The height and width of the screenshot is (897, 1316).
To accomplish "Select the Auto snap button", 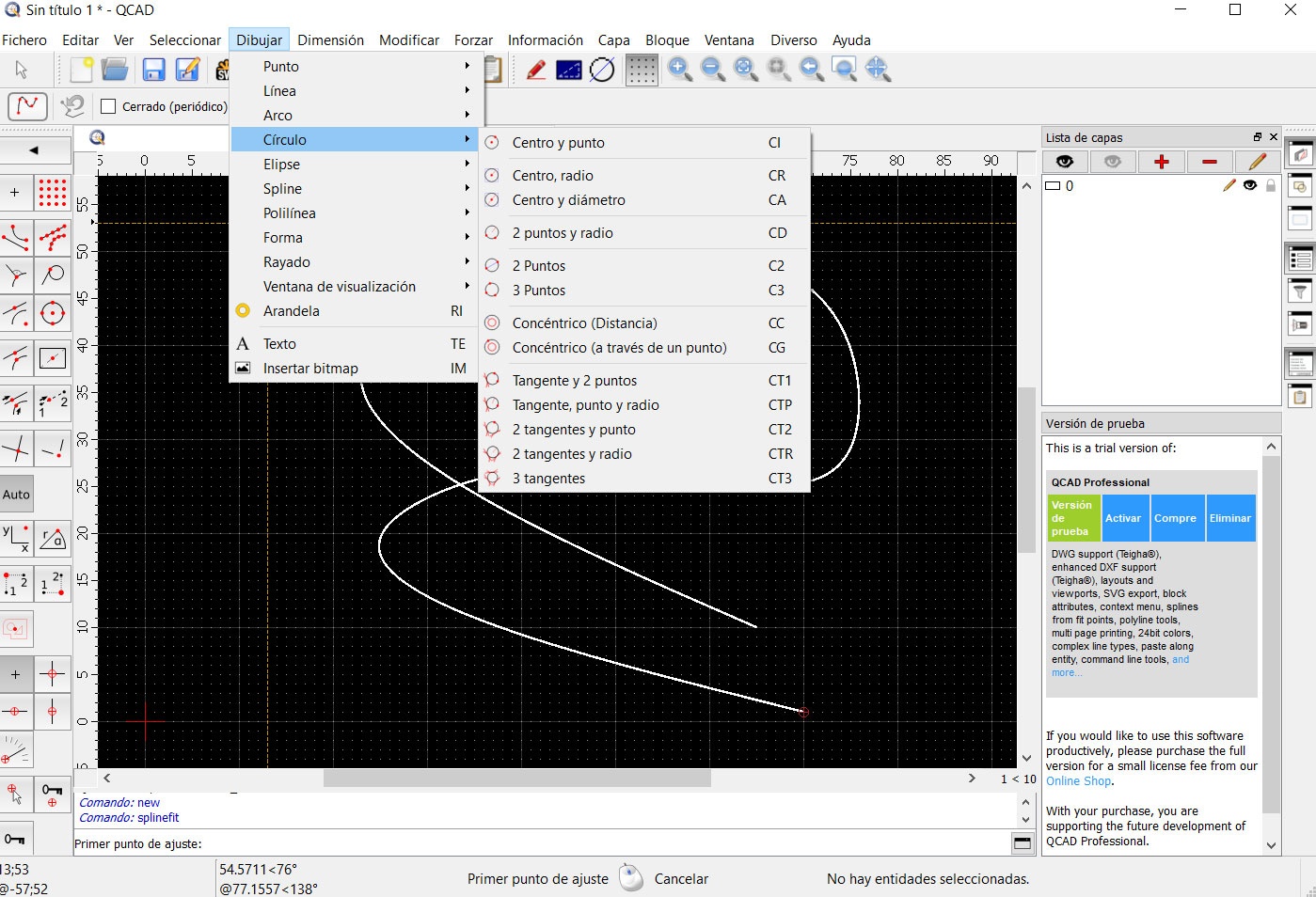I will pyautogui.click(x=16, y=495).
